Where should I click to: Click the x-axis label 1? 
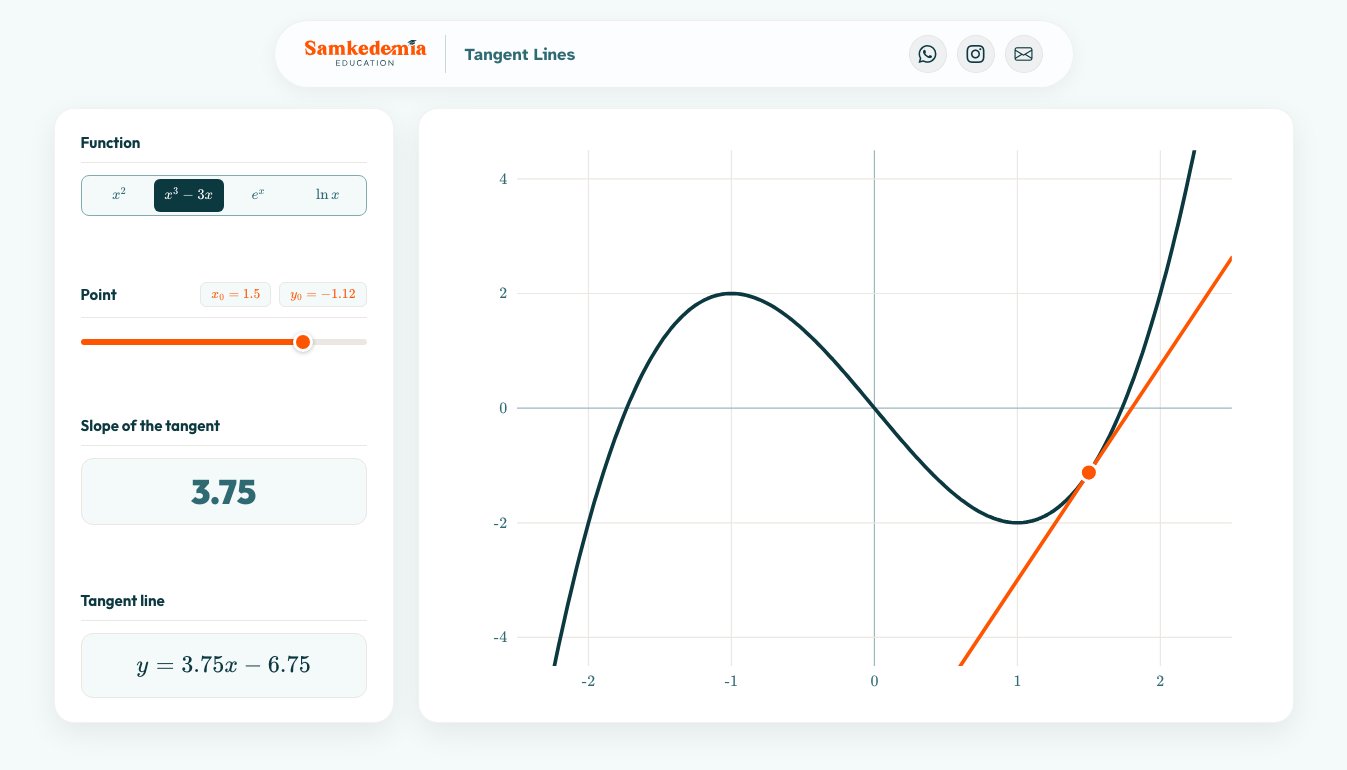coord(1017,681)
